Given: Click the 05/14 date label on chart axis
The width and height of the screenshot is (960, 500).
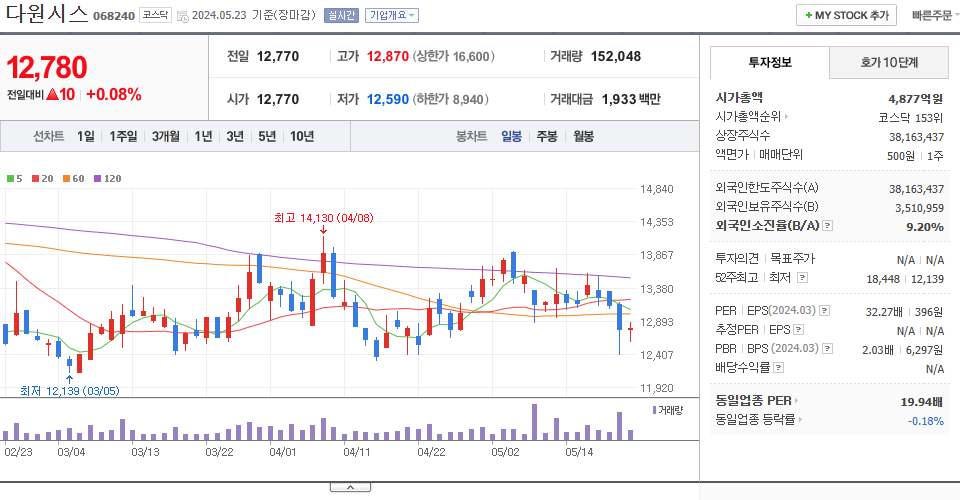Looking at the screenshot, I should (x=579, y=452).
